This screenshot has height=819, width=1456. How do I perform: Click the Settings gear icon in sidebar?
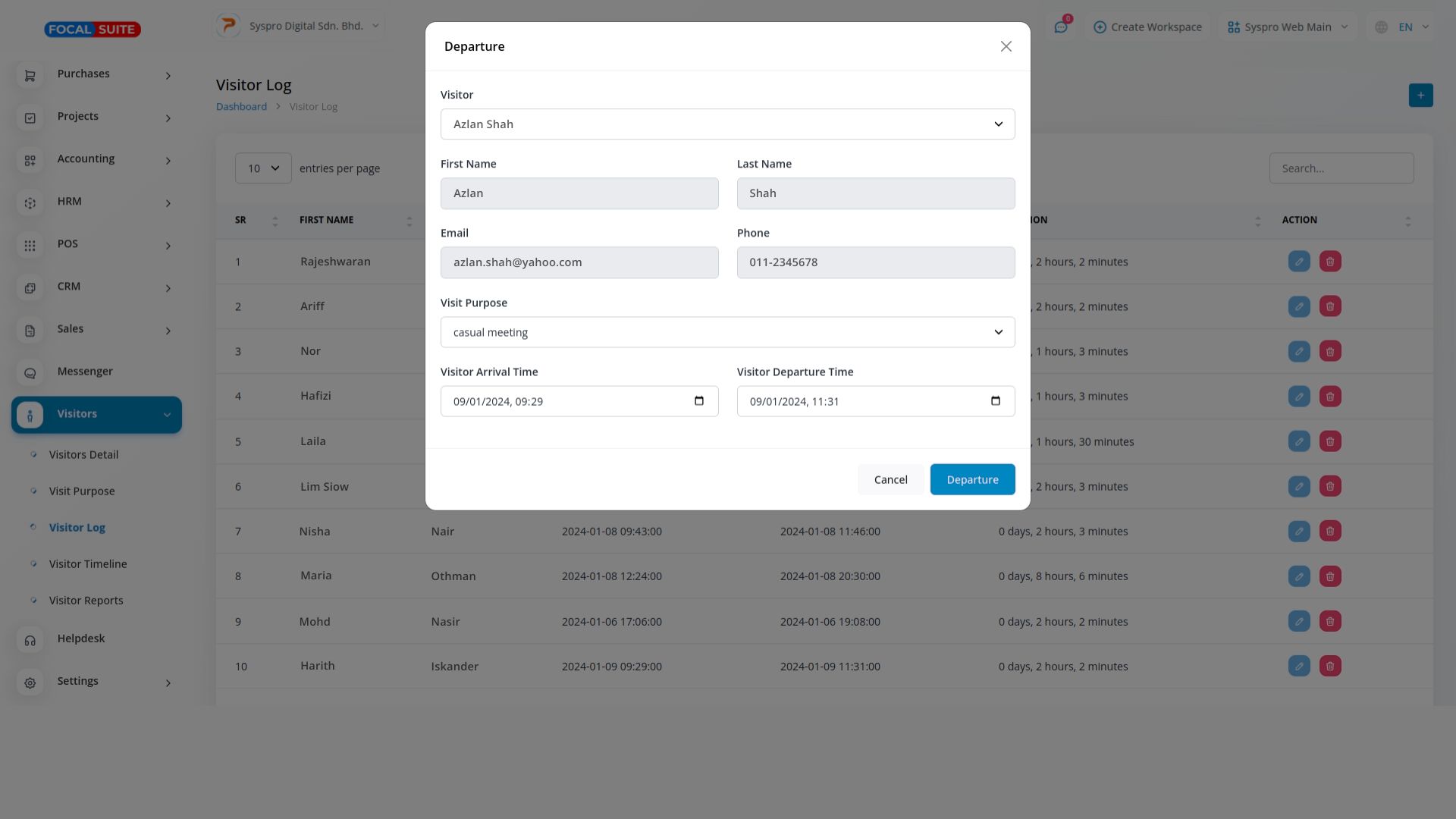[x=30, y=683]
